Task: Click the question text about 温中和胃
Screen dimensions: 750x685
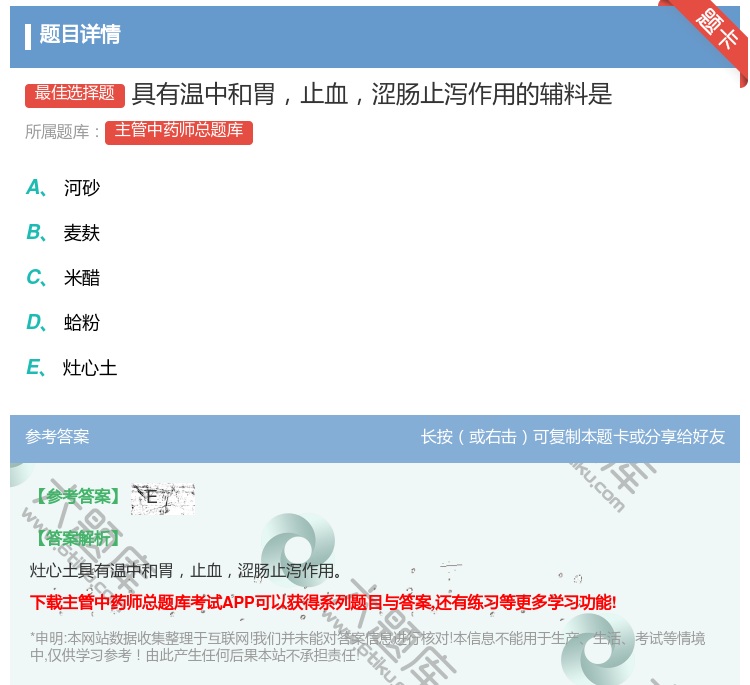Action: click(371, 95)
